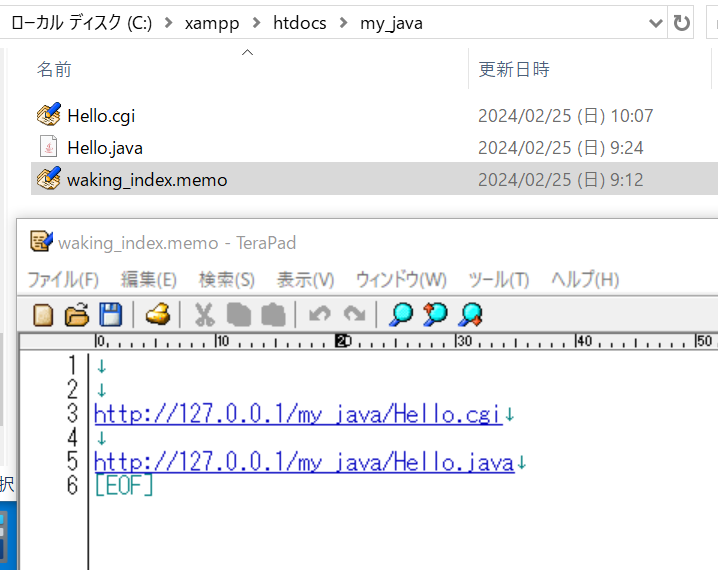This screenshot has width=718, height=570.
Task: Click the TeraPad title bar app icon
Action: [41, 241]
